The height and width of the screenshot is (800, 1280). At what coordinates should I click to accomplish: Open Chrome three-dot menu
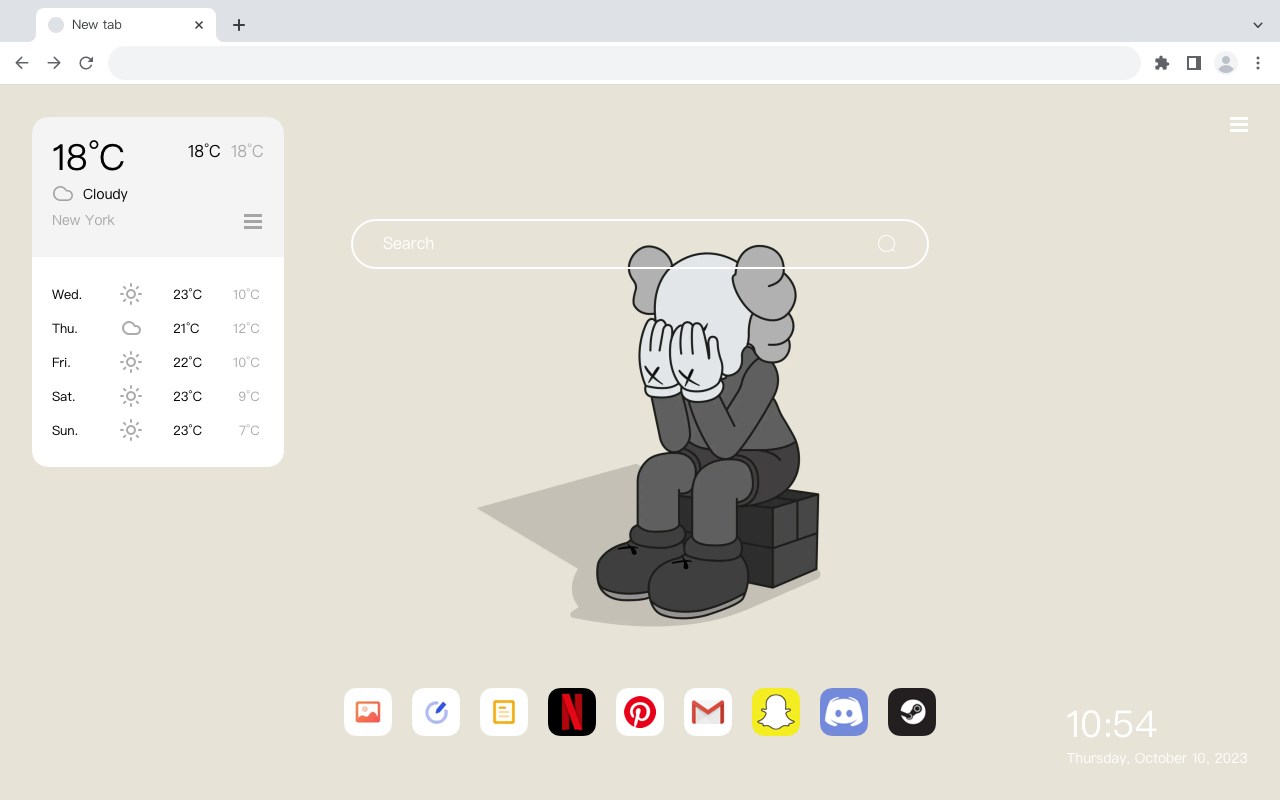[1258, 63]
